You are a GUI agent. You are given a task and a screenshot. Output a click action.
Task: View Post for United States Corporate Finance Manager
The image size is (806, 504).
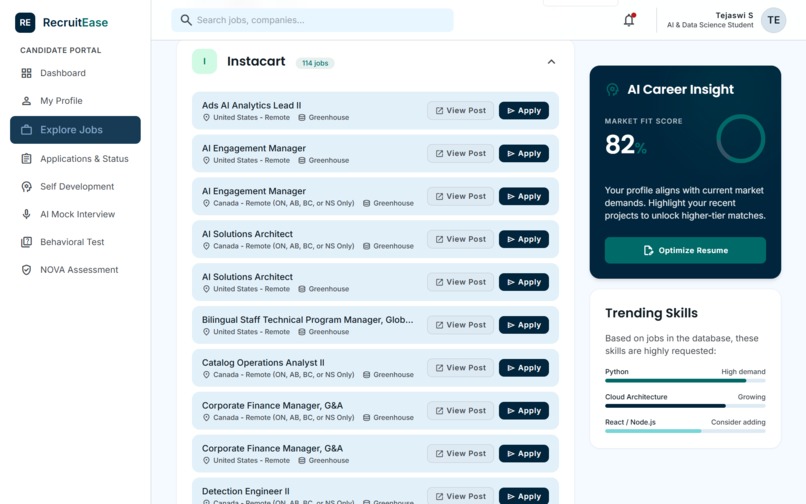click(461, 454)
